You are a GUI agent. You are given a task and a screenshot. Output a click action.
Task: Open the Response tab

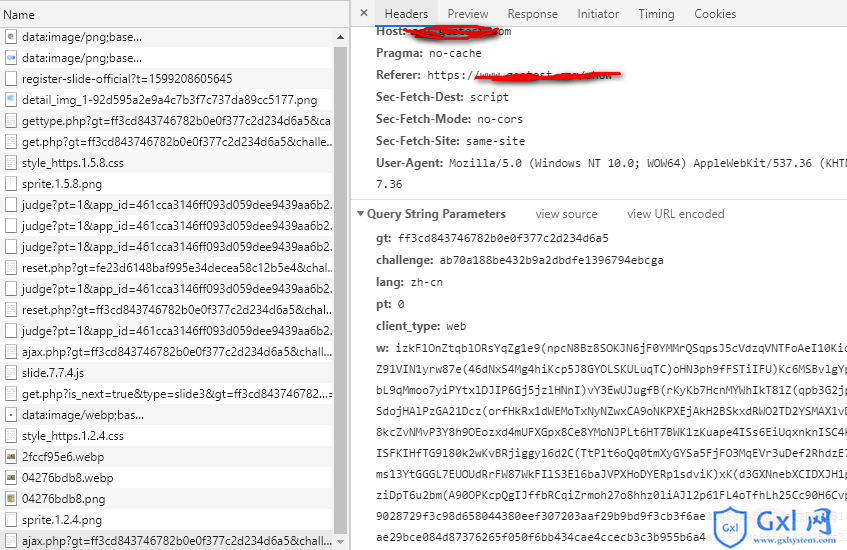(x=533, y=14)
